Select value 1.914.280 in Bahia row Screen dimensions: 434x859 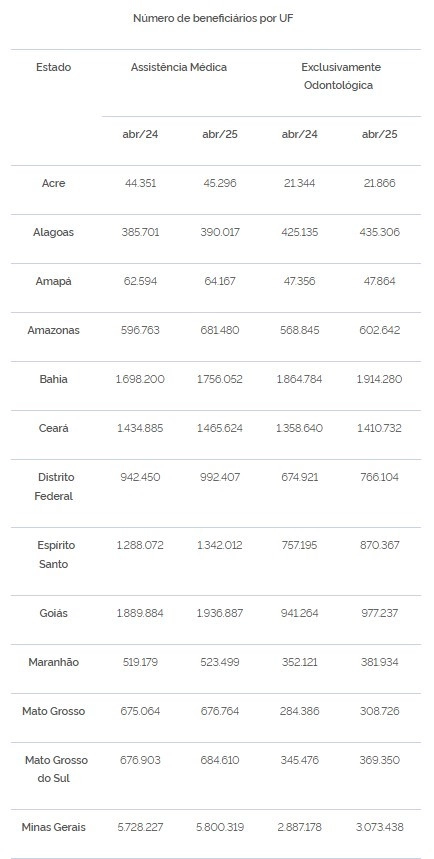[379, 379]
